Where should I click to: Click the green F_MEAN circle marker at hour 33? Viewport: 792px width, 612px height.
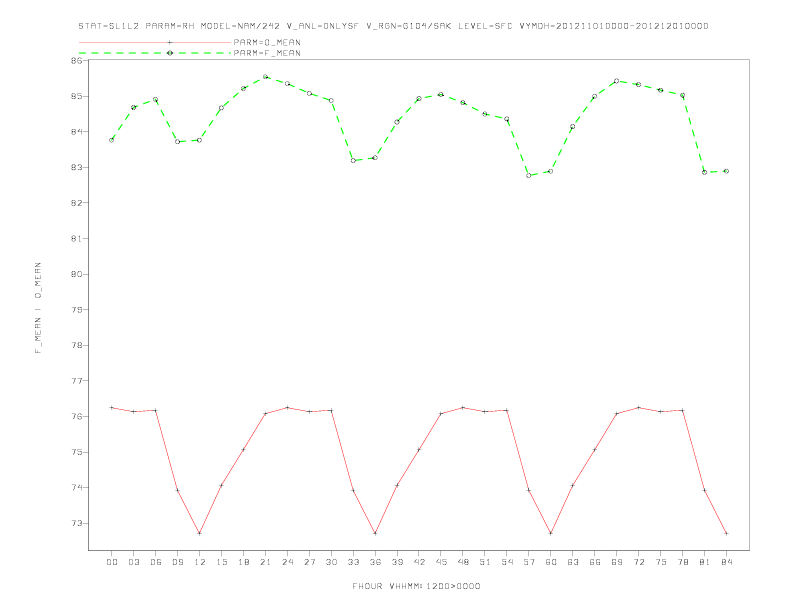coord(353,161)
